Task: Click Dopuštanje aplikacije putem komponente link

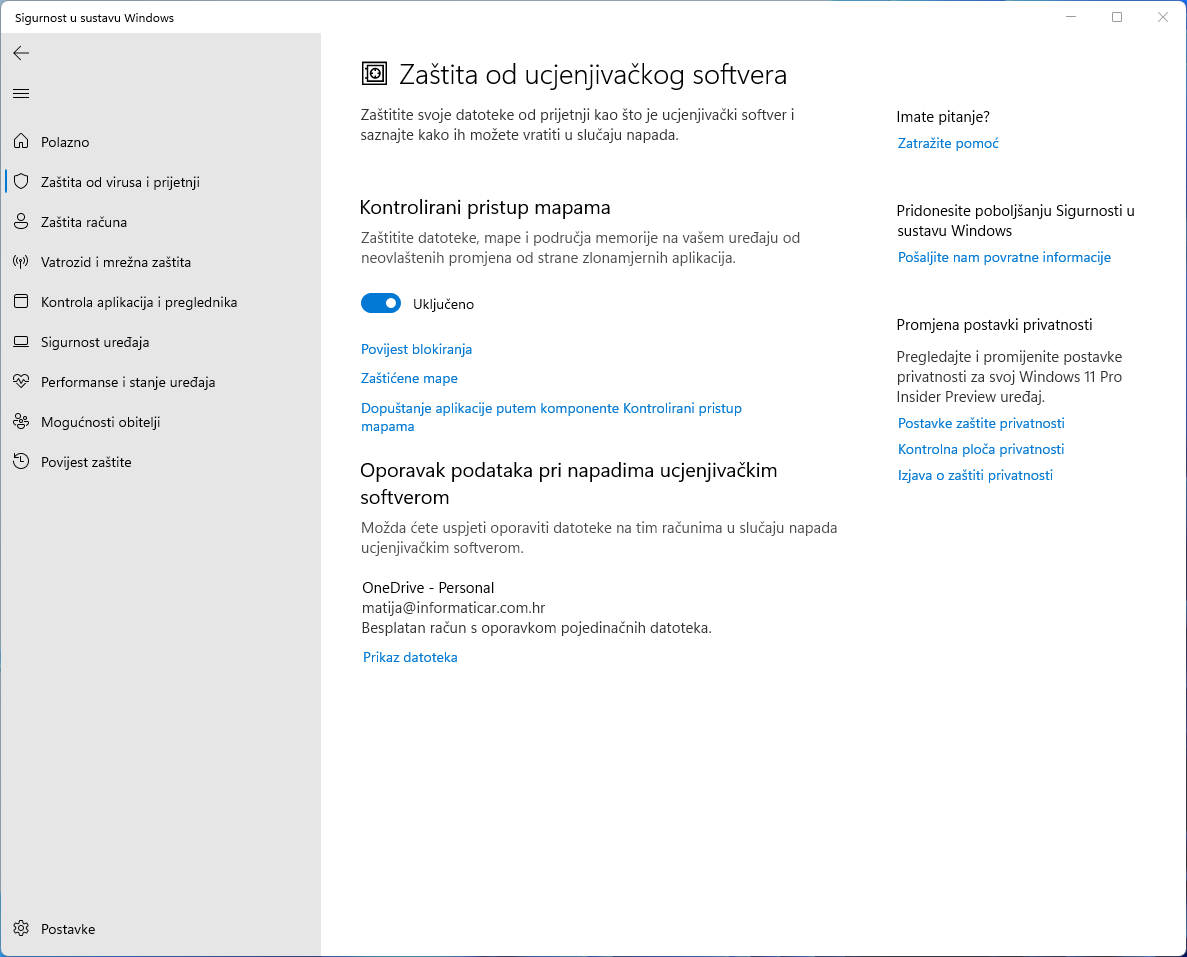Action: click(x=551, y=417)
